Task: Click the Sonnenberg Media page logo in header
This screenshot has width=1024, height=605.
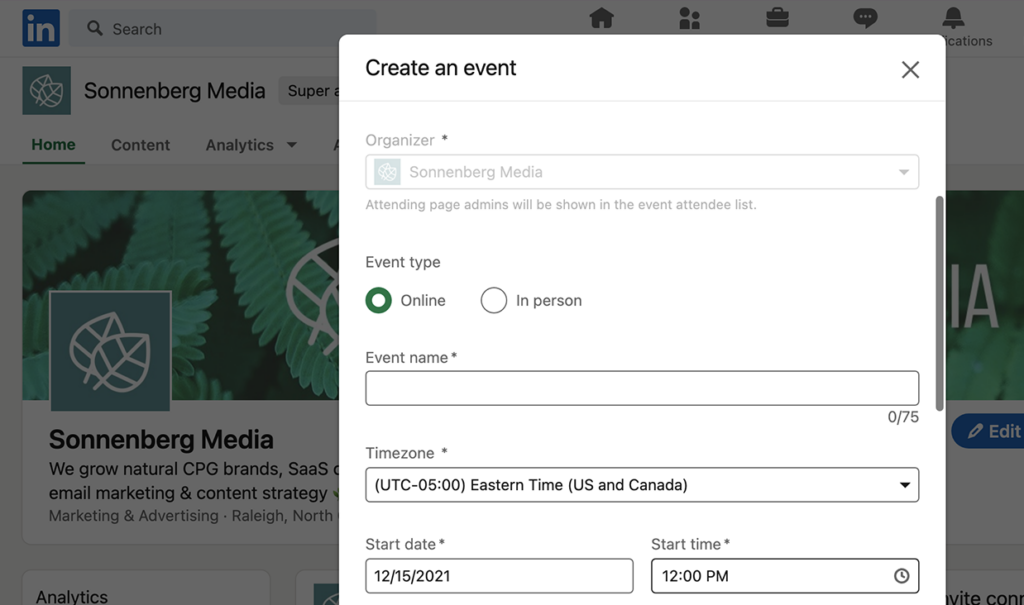Action: (x=46, y=91)
